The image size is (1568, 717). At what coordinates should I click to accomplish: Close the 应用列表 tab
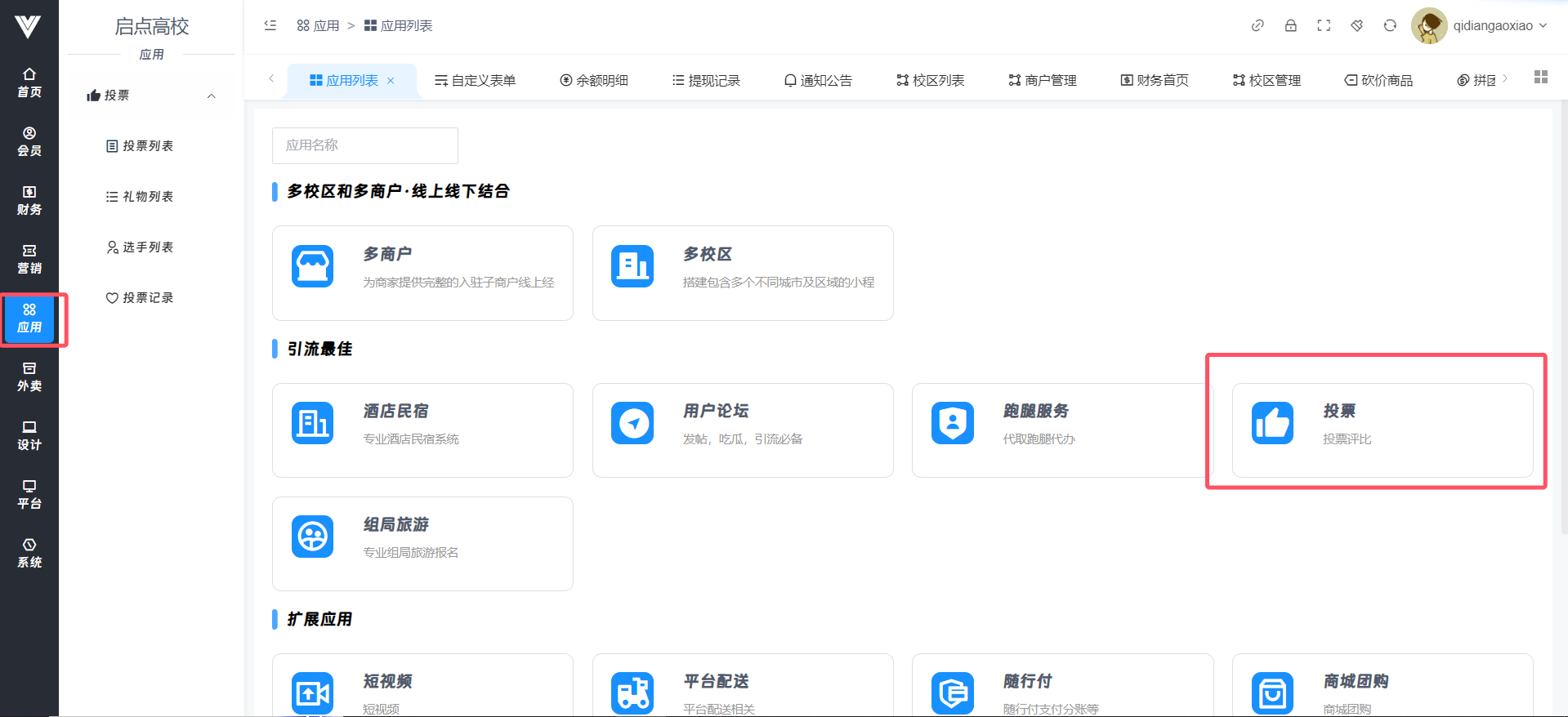pos(391,80)
